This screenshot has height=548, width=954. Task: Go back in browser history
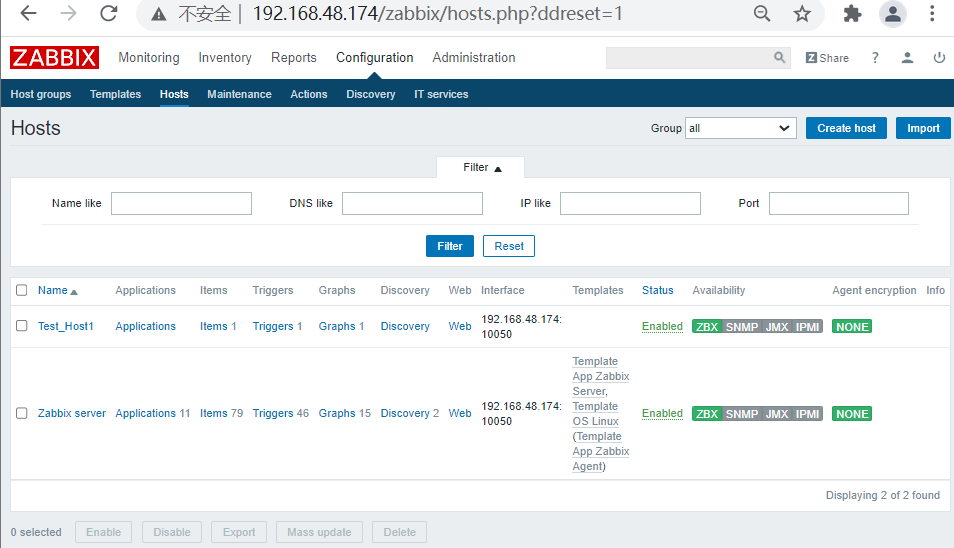pyautogui.click(x=29, y=13)
